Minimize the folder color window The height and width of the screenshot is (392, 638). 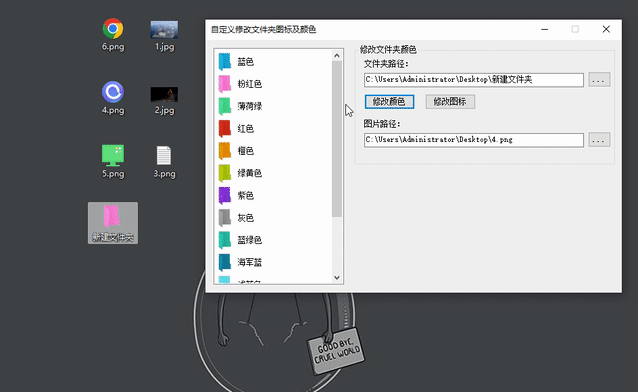tap(544, 29)
